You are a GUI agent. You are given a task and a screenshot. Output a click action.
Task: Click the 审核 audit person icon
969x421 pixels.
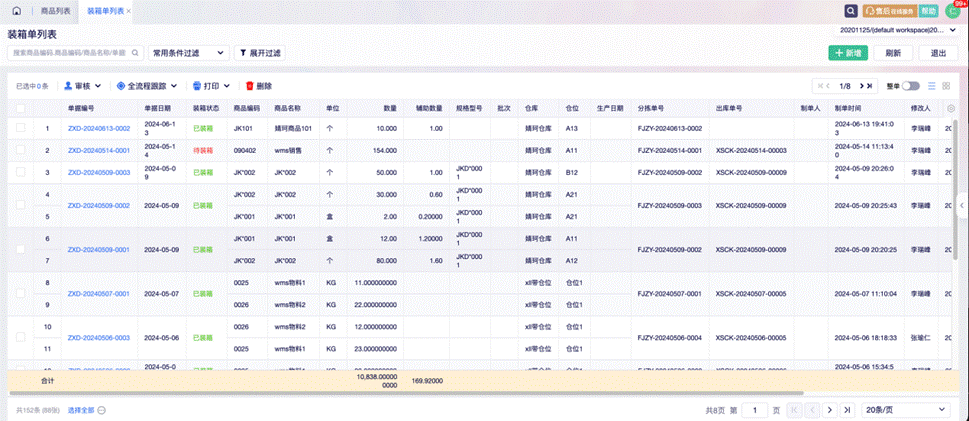point(67,86)
